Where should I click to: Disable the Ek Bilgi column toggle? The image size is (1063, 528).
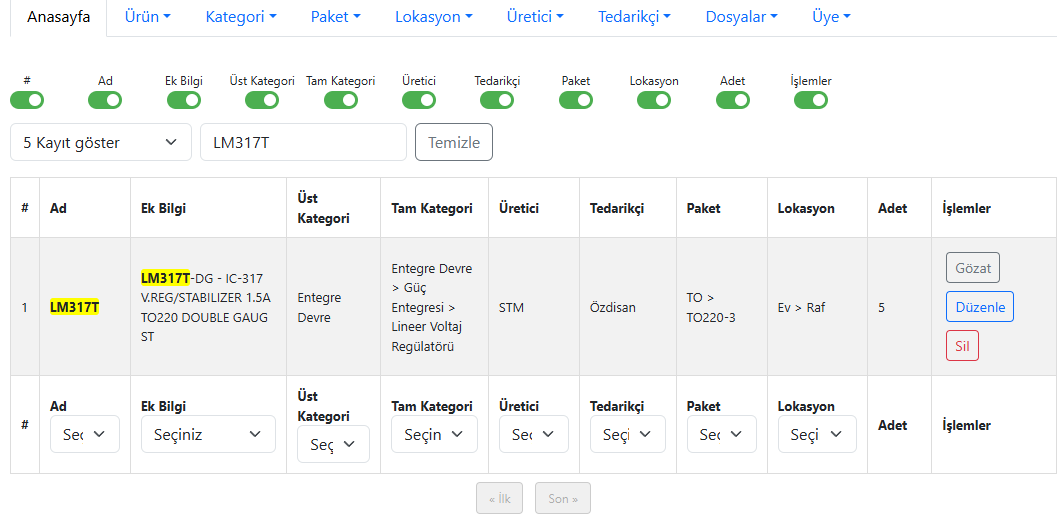[184, 100]
